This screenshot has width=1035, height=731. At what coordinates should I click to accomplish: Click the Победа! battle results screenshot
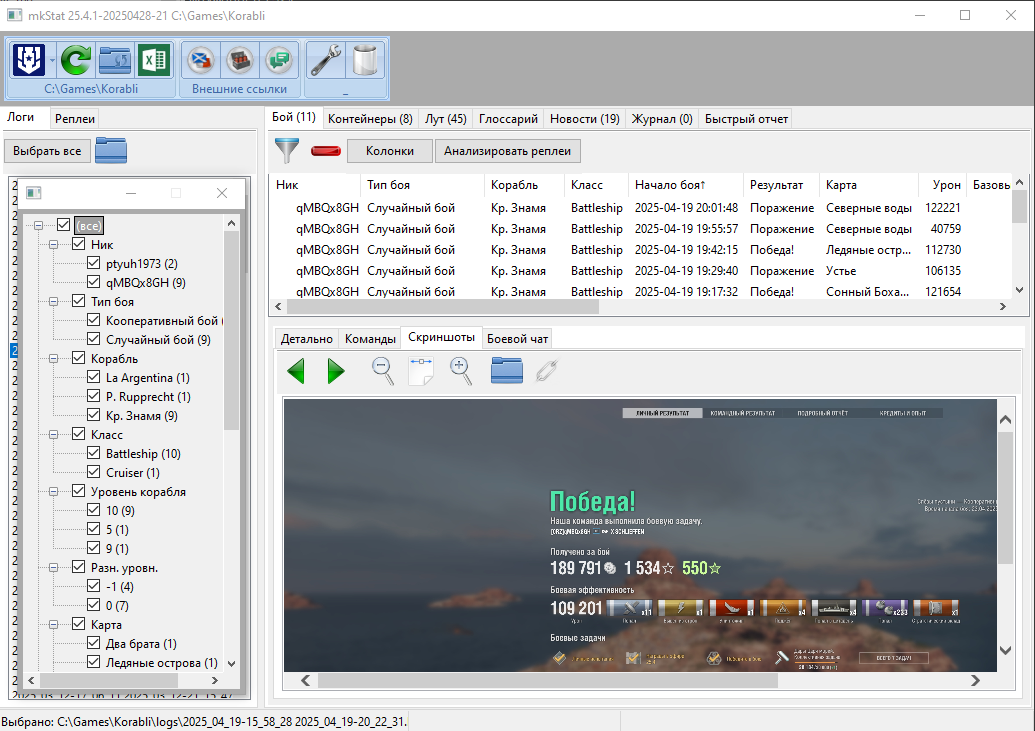(640, 536)
